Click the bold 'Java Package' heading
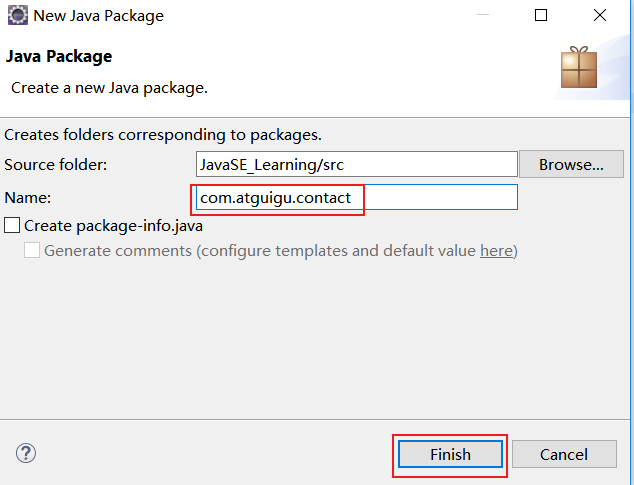The image size is (634, 485). (x=59, y=56)
